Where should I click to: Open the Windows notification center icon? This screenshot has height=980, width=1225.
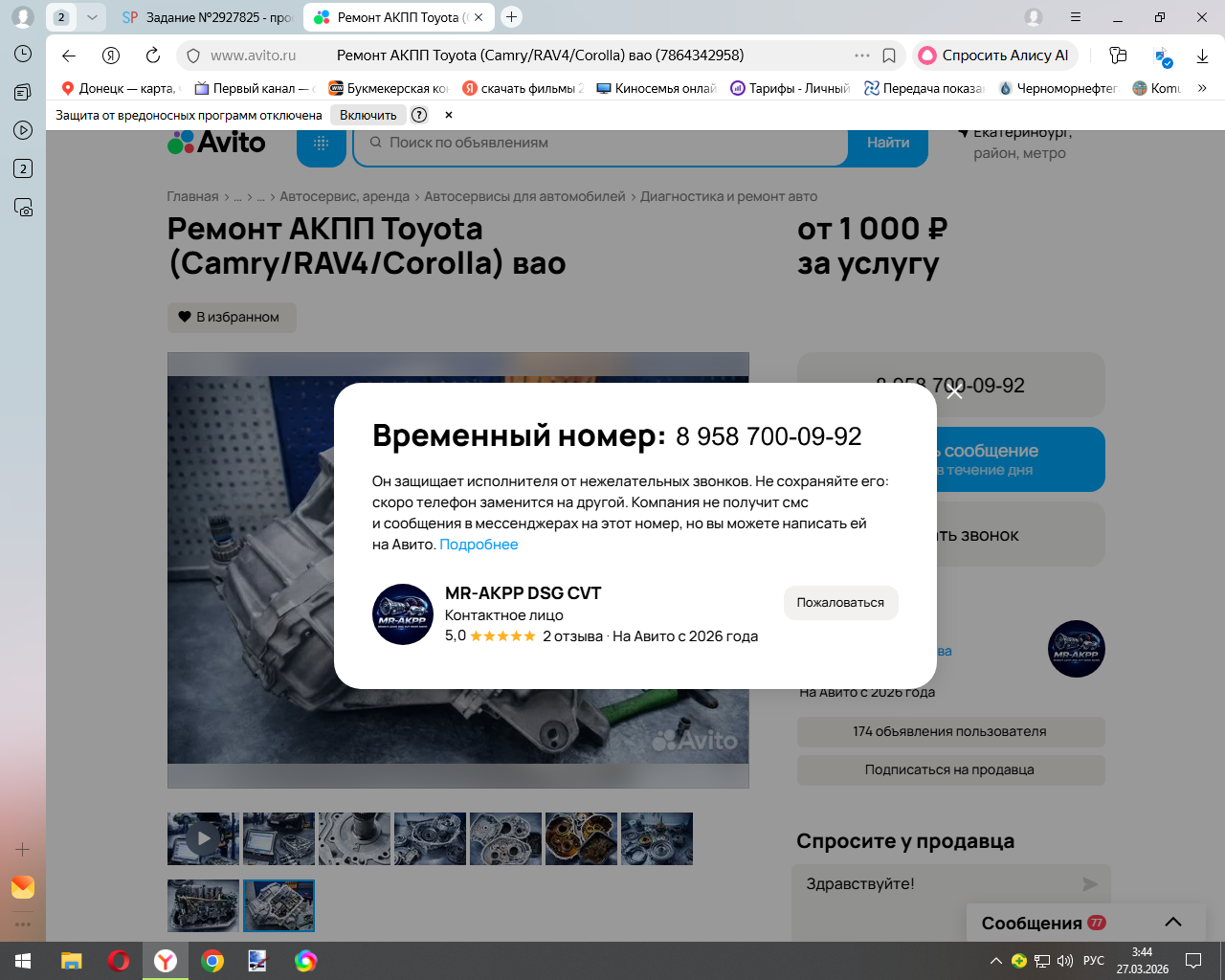coord(1193,961)
